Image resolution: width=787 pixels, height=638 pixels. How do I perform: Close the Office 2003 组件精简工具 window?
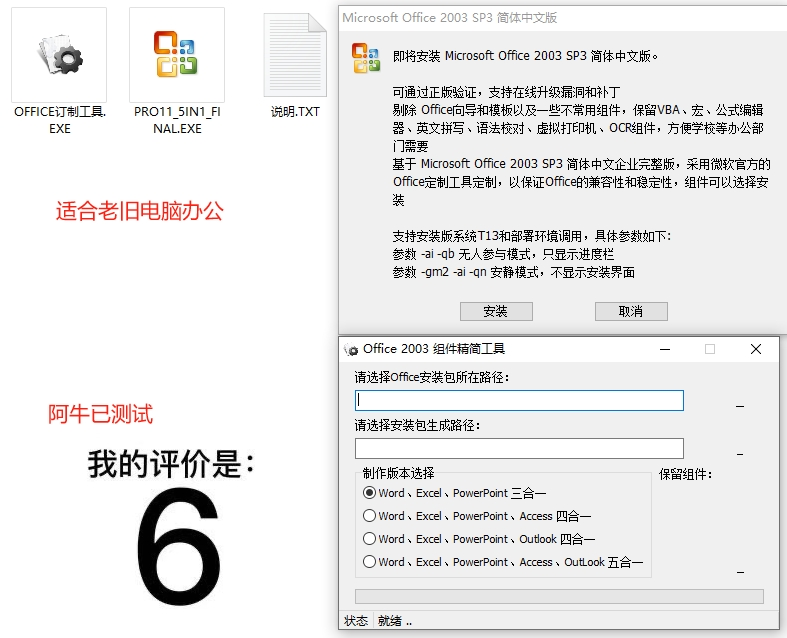click(x=756, y=349)
